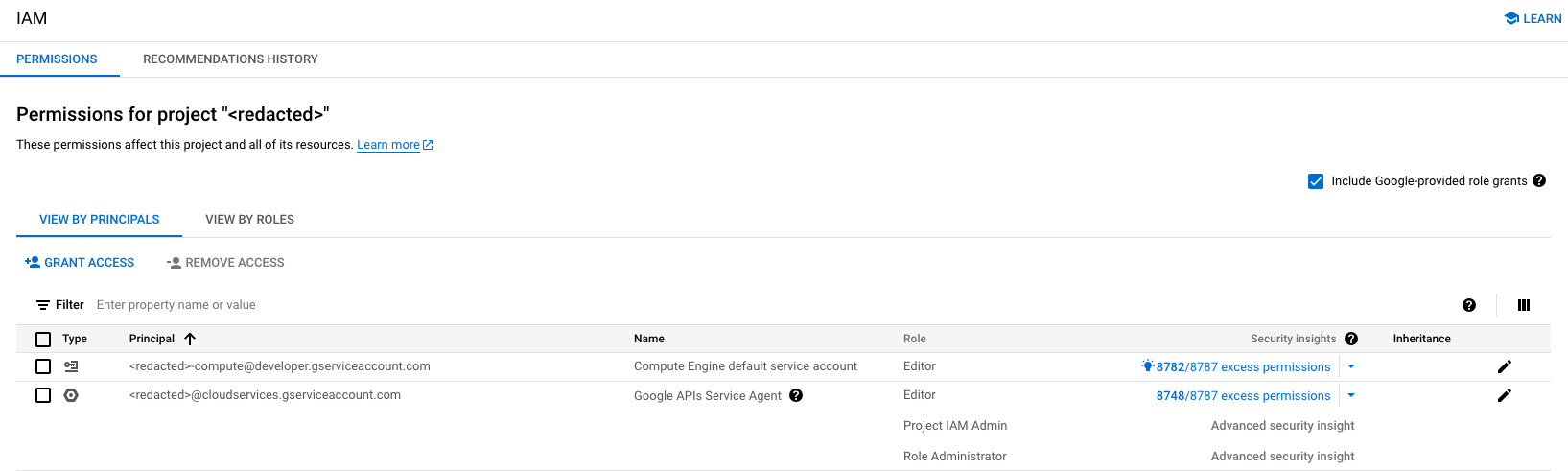Viewport: 1568px width, 471px height.
Task: Open column display options icon
Action: 1523,305
